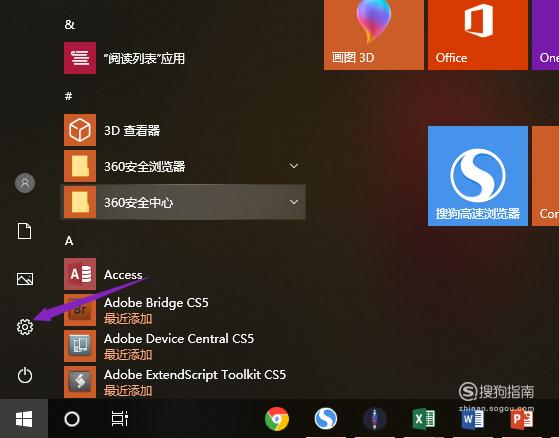Open the 搜狗高速浏览器 tile
The width and height of the screenshot is (559, 438).
point(478,176)
